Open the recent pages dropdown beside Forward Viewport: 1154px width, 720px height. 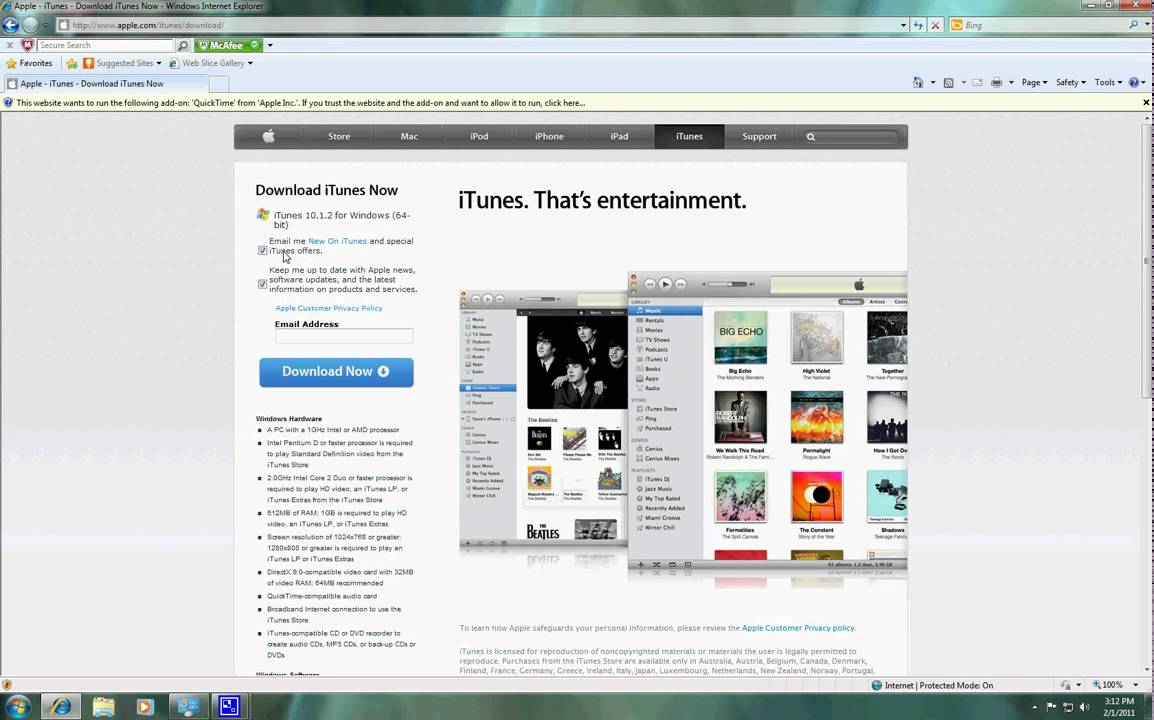click(x=46, y=26)
